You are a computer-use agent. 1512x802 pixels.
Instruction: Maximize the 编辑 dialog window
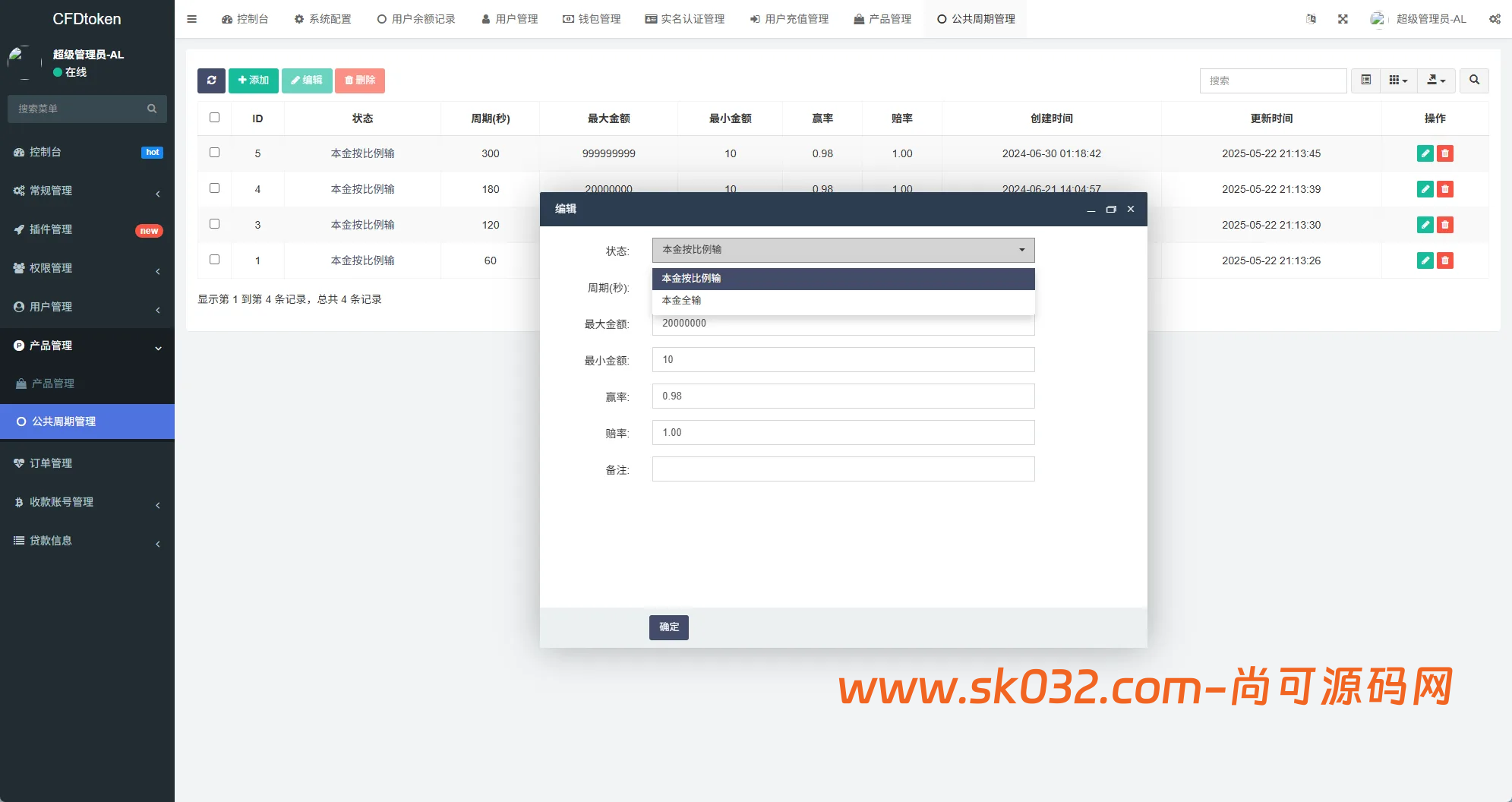tap(1111, 209)
